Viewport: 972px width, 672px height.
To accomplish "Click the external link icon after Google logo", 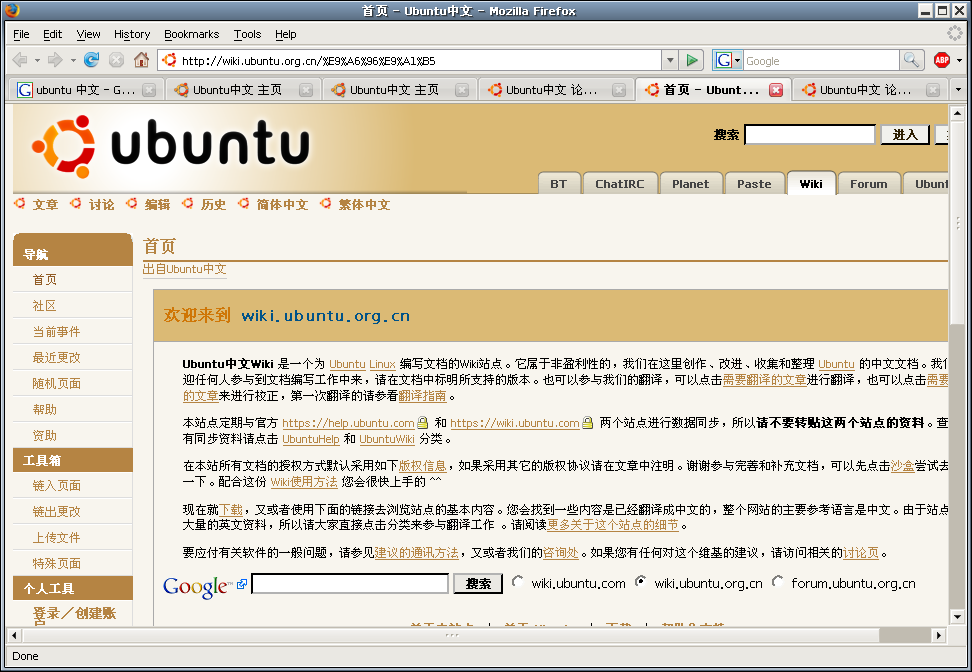I will (x=242, y=583).
